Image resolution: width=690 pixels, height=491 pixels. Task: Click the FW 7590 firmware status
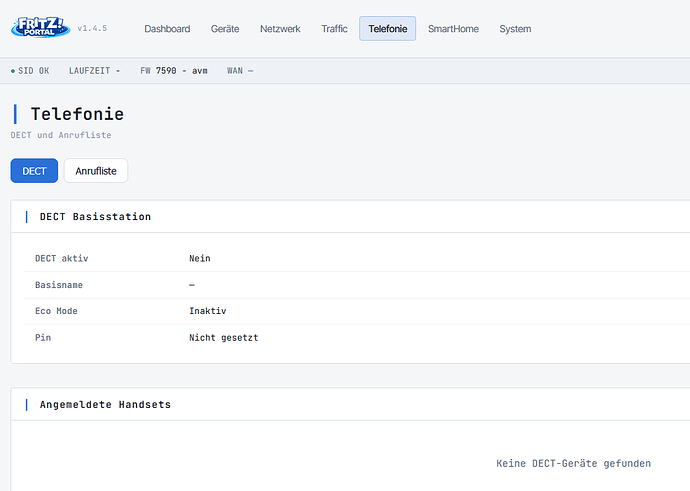pyautogui.click(x=174, y=71)
